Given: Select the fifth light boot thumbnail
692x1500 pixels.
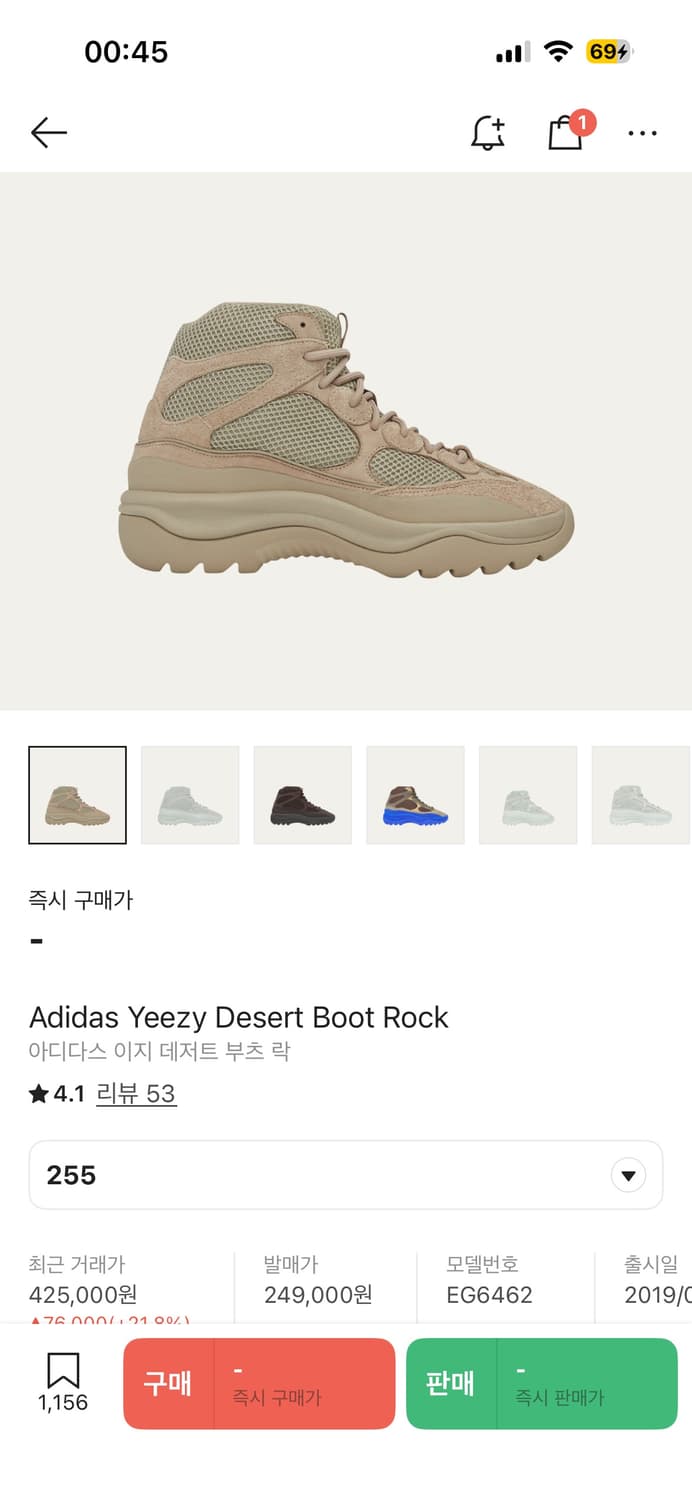Looking at the screenshot, I should coord(528,795).
